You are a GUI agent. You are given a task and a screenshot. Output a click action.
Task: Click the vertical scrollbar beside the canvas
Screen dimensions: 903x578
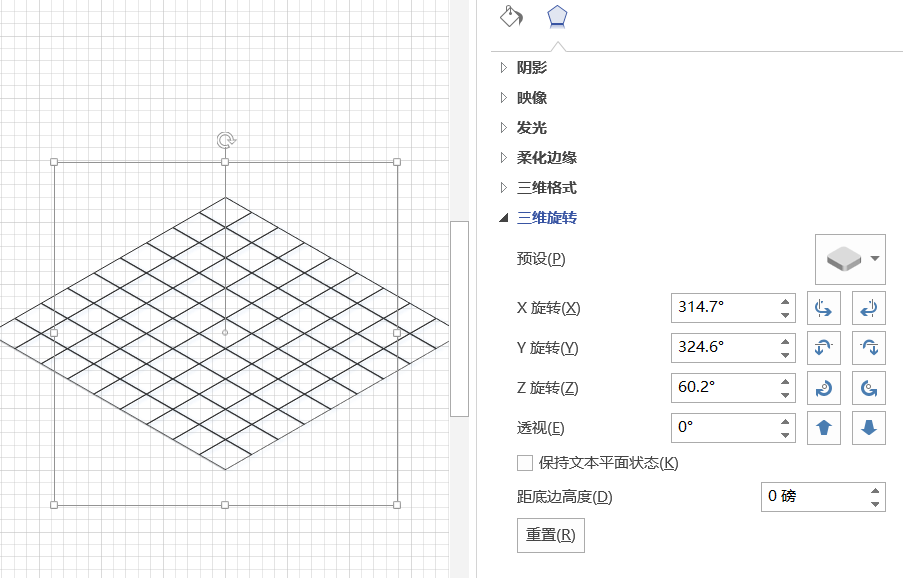[x=459, y=318]
